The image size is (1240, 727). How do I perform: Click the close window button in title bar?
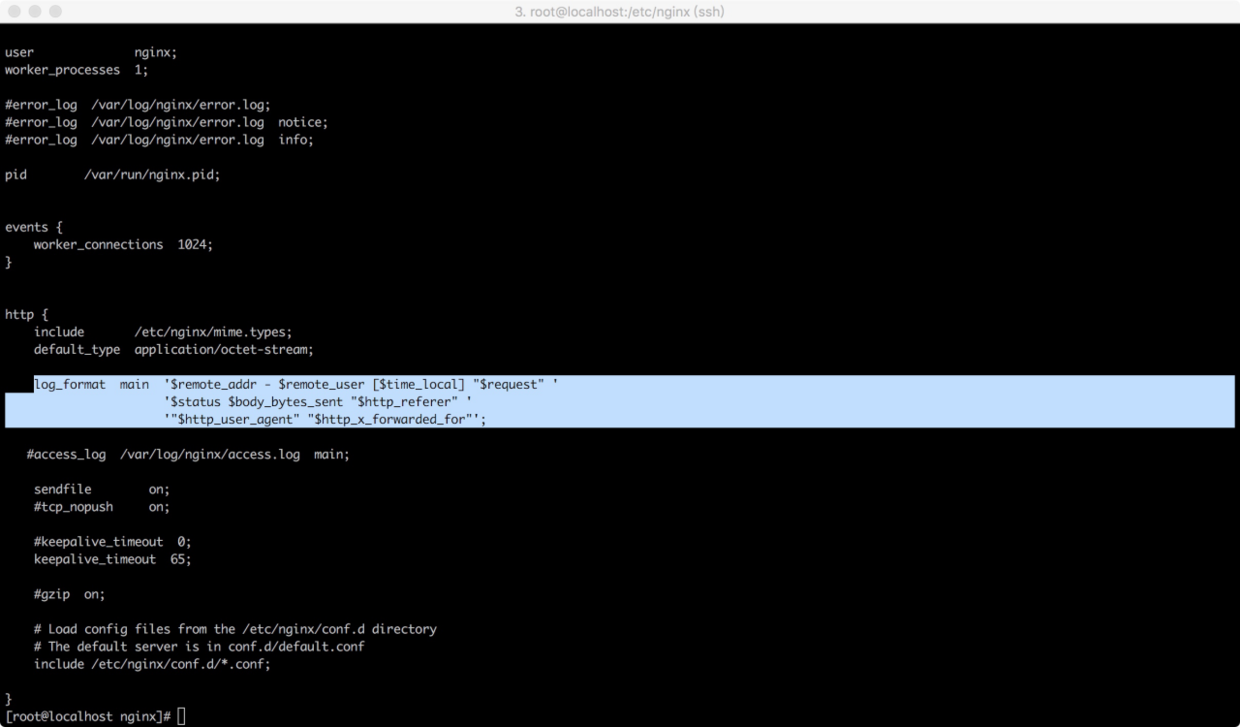click(13, 11)
